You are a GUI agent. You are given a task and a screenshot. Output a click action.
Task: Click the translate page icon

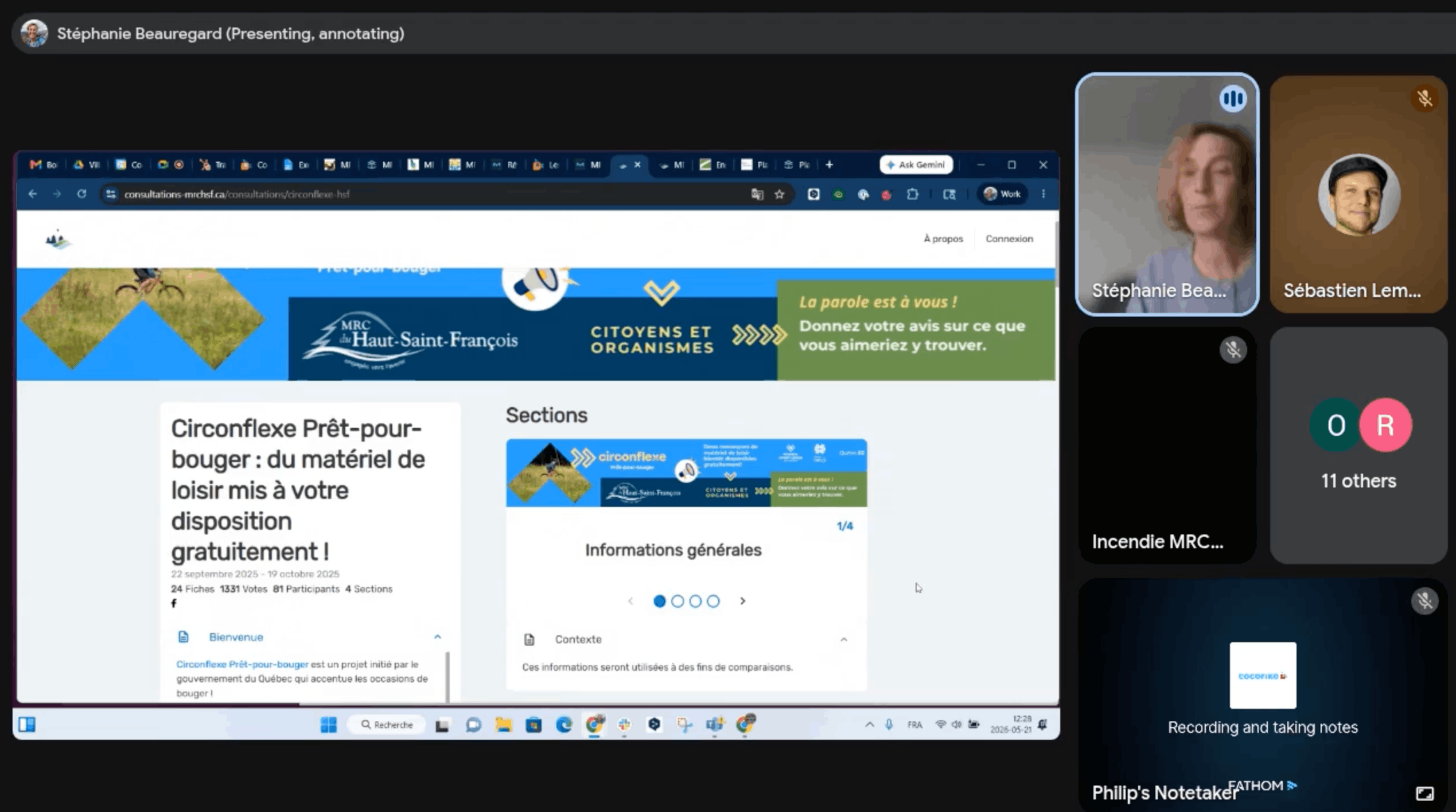click(x=757, y=194)
